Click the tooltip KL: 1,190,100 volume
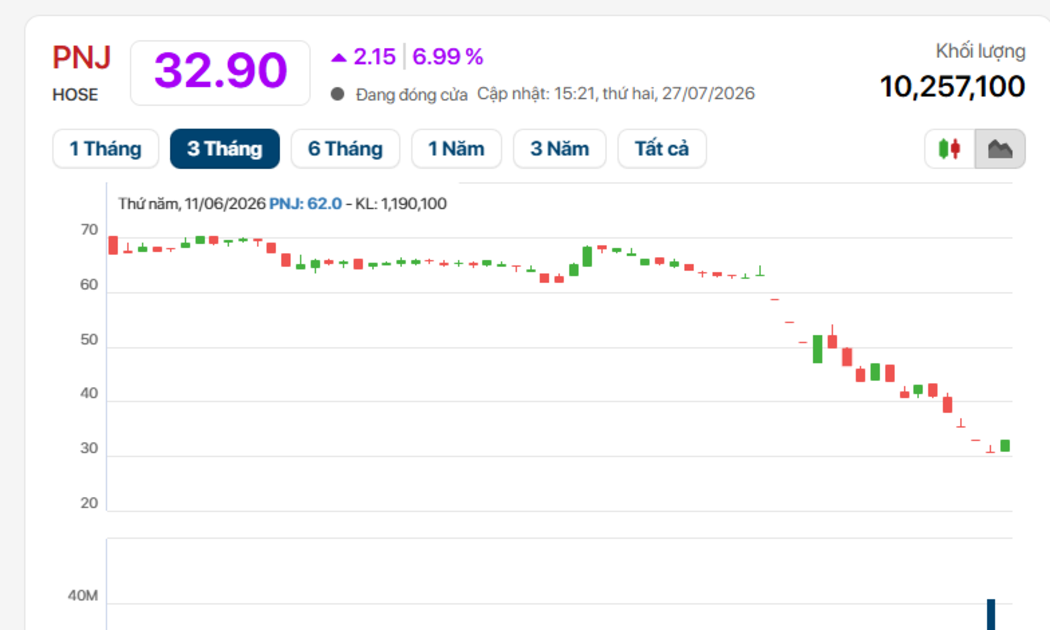 (400, 204)
